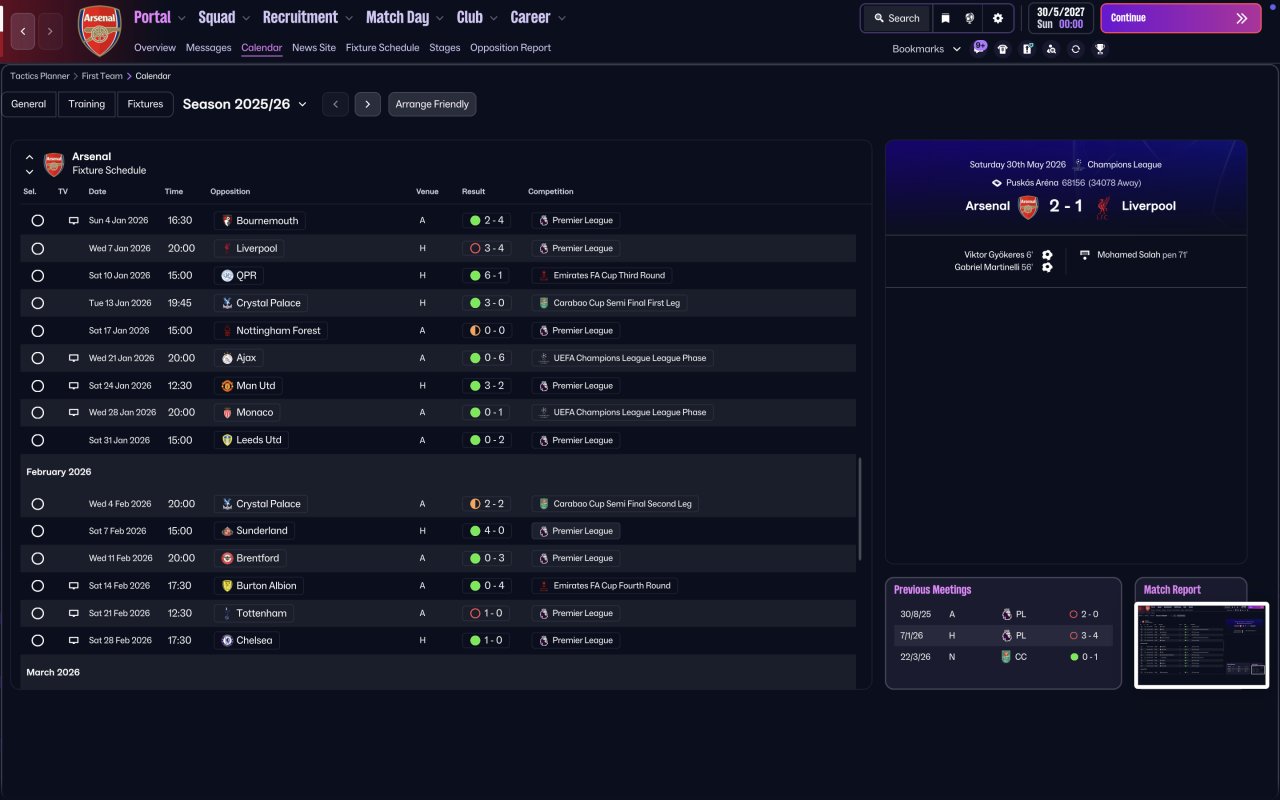Image resolution: width=1280 pixels, height=800 pixels.
Task: Go back with the left navigation arrow
Action: tap(23, 32)
